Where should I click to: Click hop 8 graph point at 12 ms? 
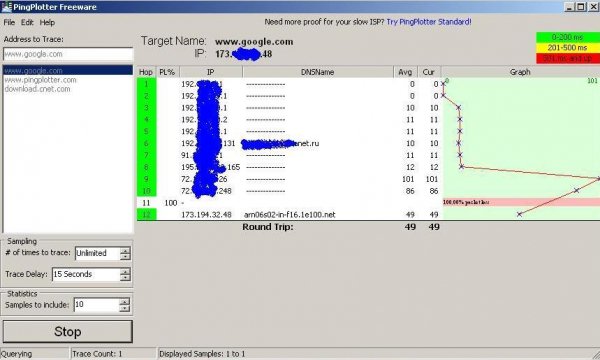click(x=461, y=166)
